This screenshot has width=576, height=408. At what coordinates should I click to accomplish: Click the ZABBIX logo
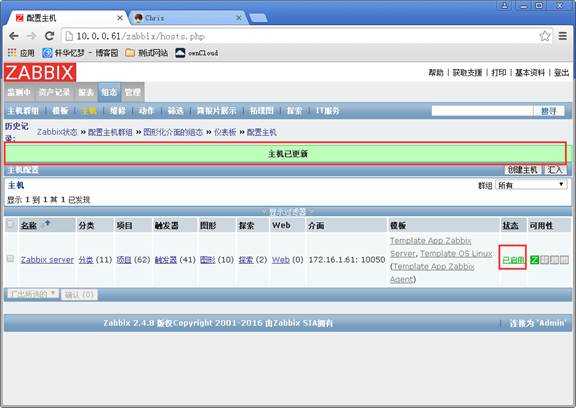[x=40, y=72]
